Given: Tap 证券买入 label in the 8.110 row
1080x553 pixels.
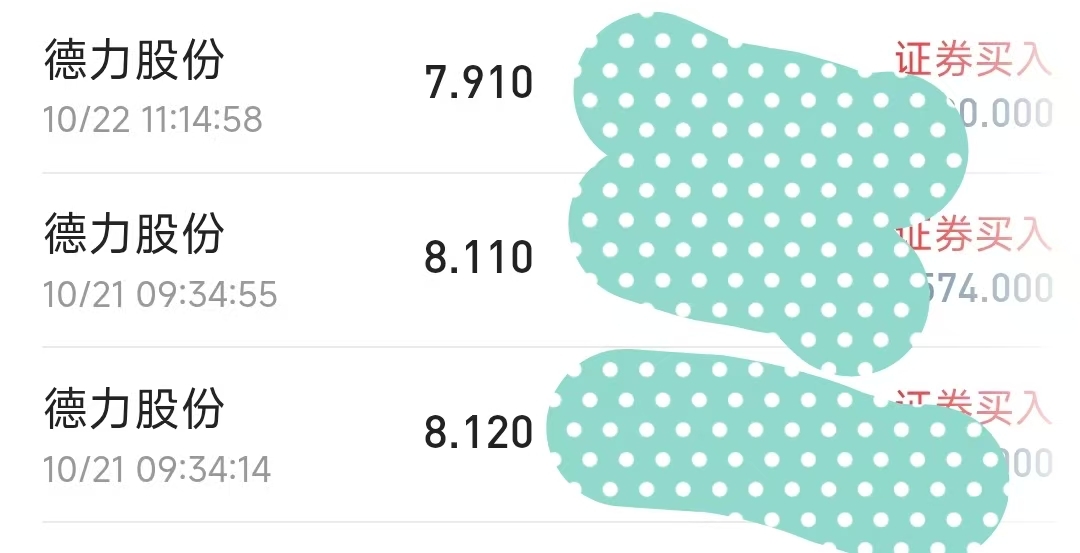Looking at the screenshot, I should pyautogui.click(x=985, y=234).
